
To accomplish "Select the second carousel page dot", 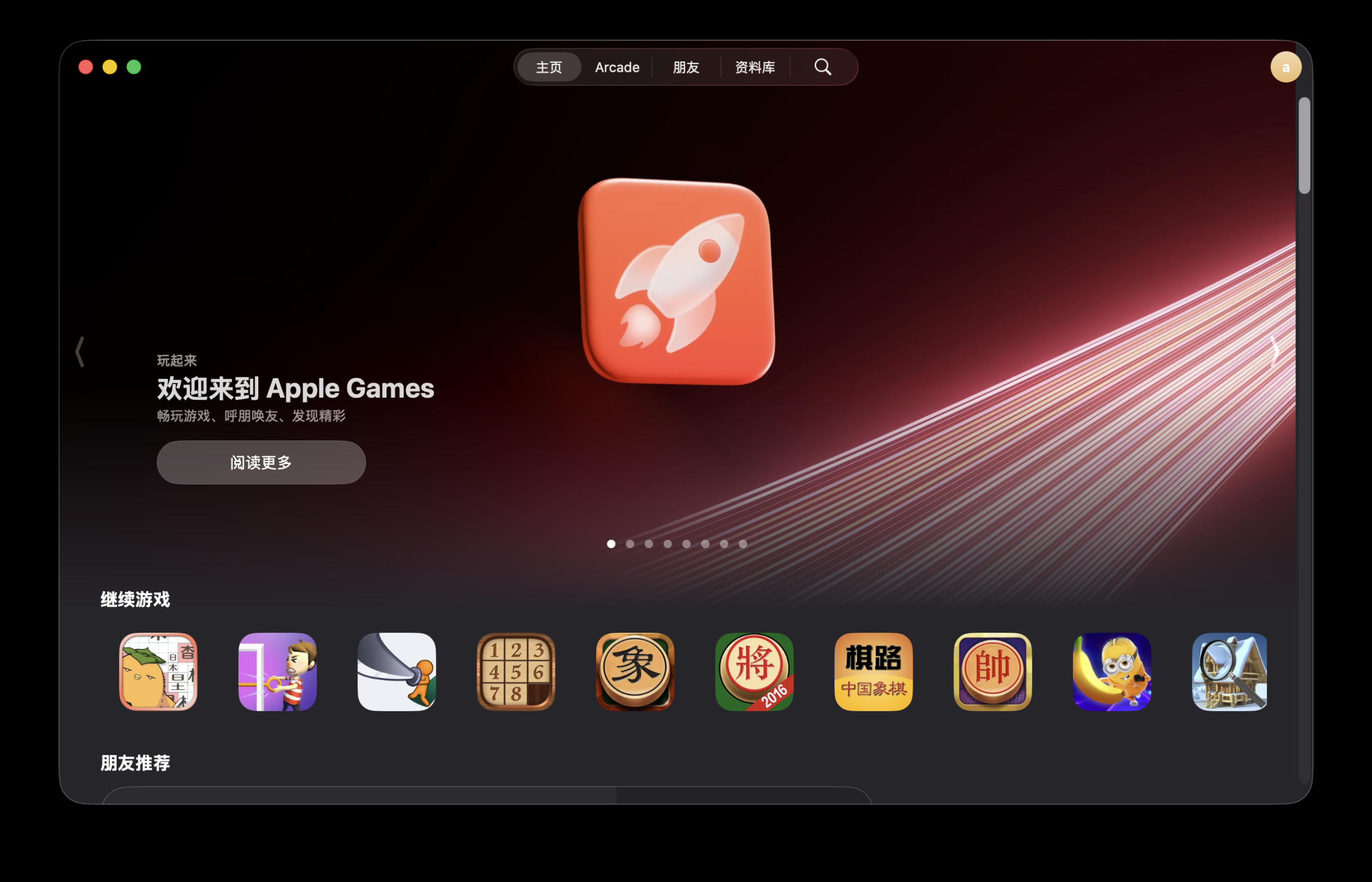I will [630, 543].
